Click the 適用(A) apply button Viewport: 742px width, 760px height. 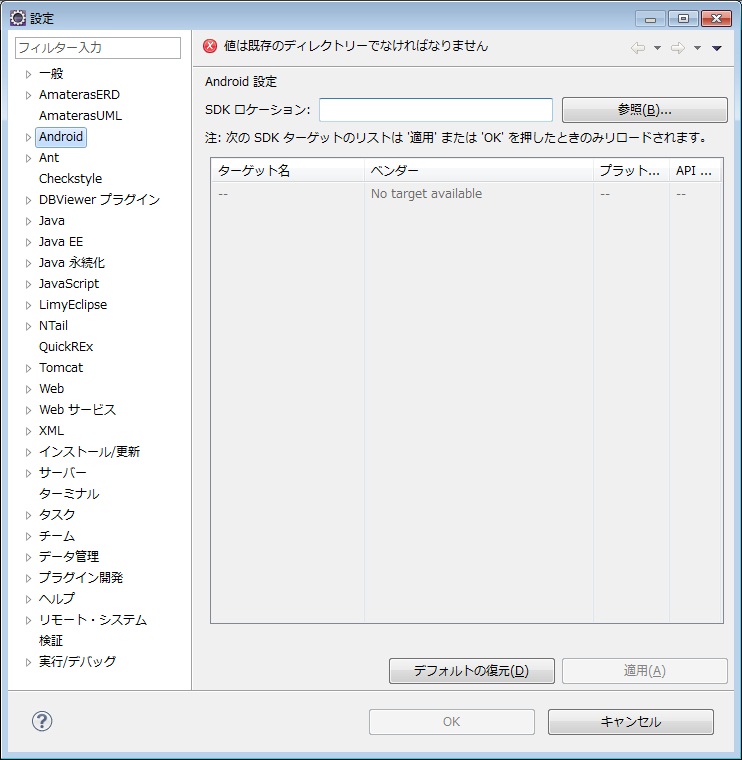(x=645, y=671)
